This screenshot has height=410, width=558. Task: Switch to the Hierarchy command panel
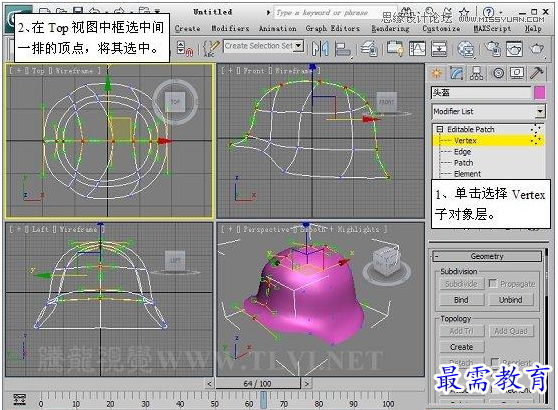click(476, 73)
